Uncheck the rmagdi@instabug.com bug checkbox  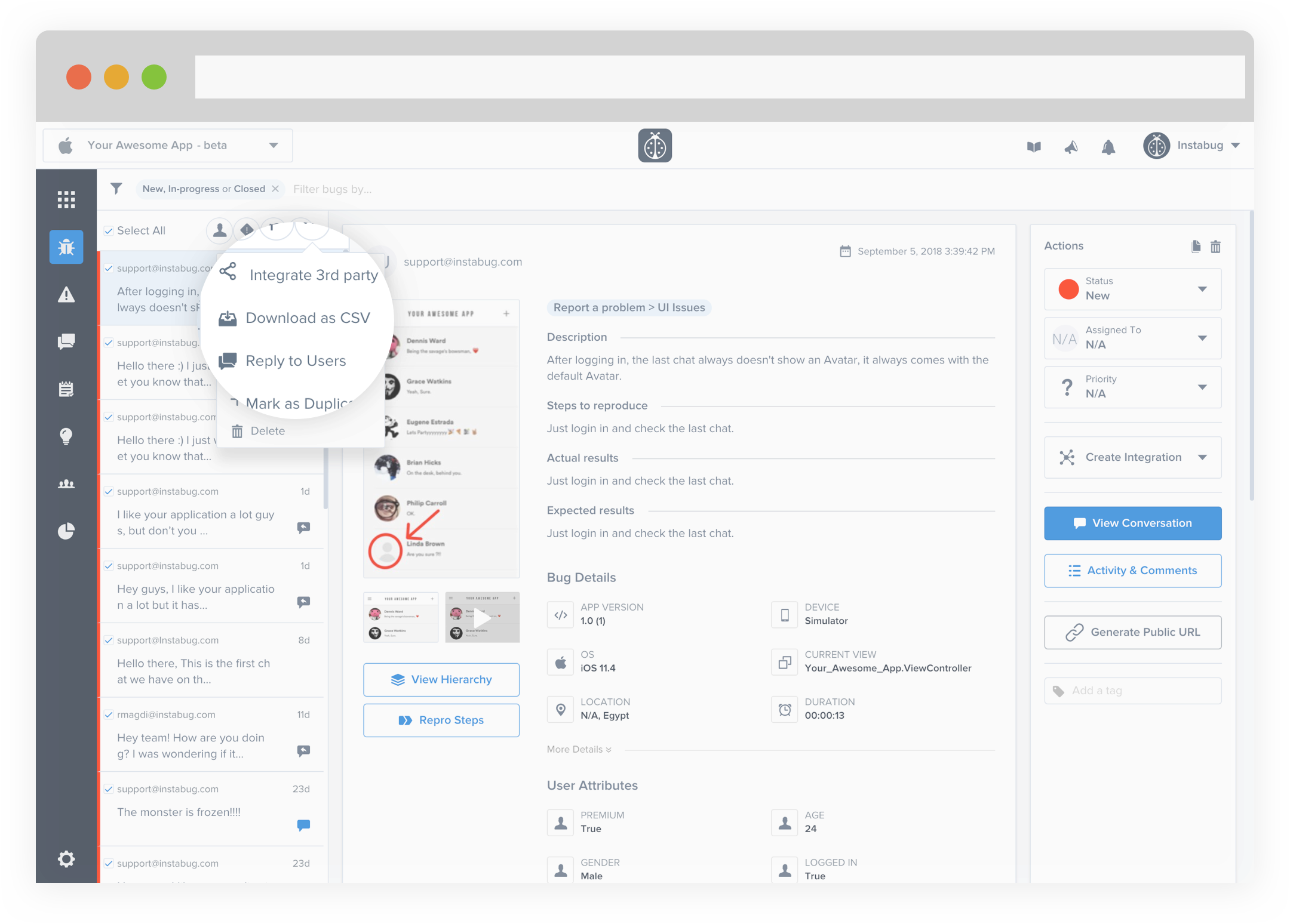109,714
